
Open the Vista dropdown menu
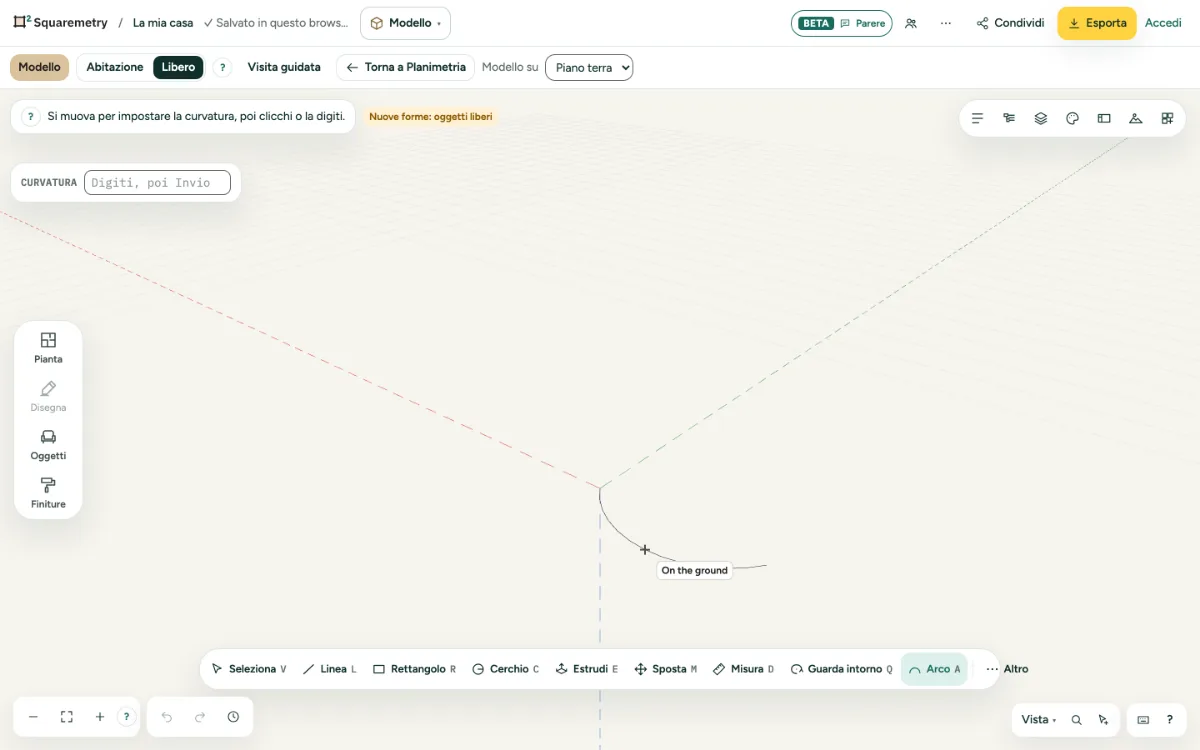coord(1038,720)
